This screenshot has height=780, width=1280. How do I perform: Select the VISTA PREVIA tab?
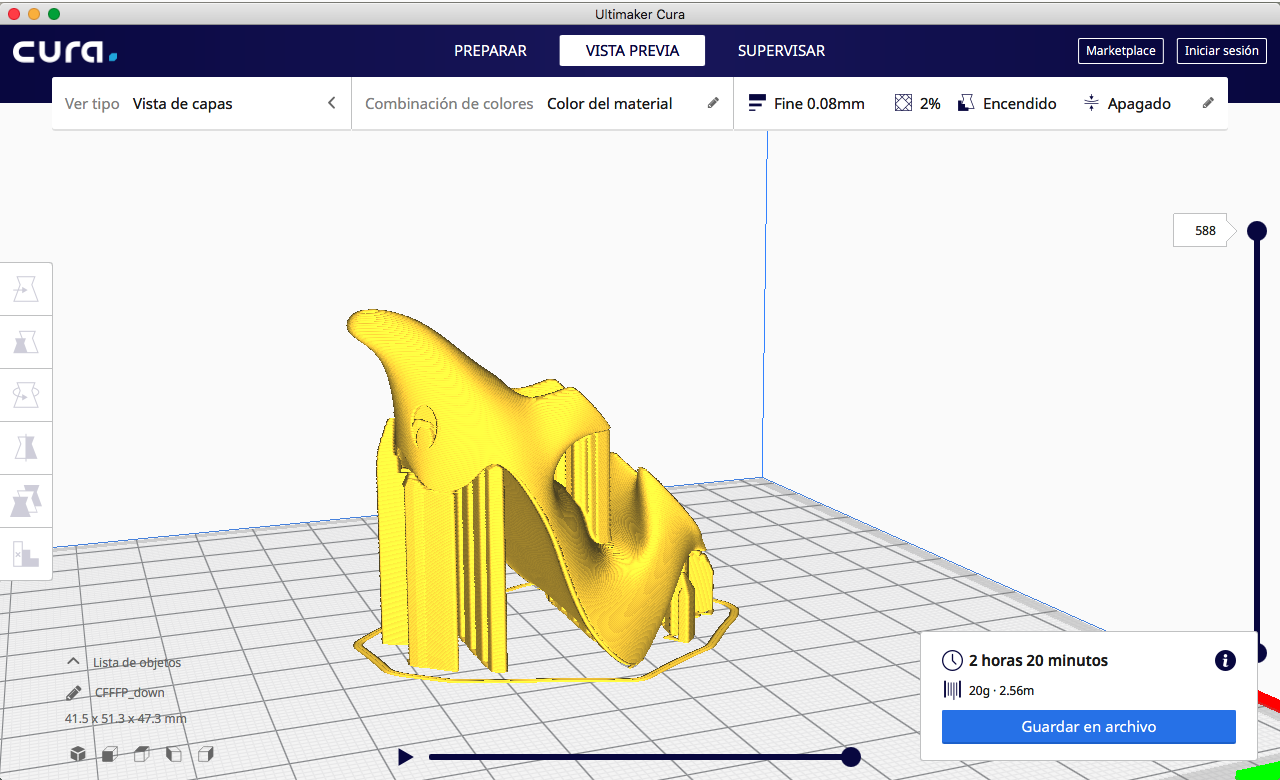pyautogui.click(x=632, y=51)
